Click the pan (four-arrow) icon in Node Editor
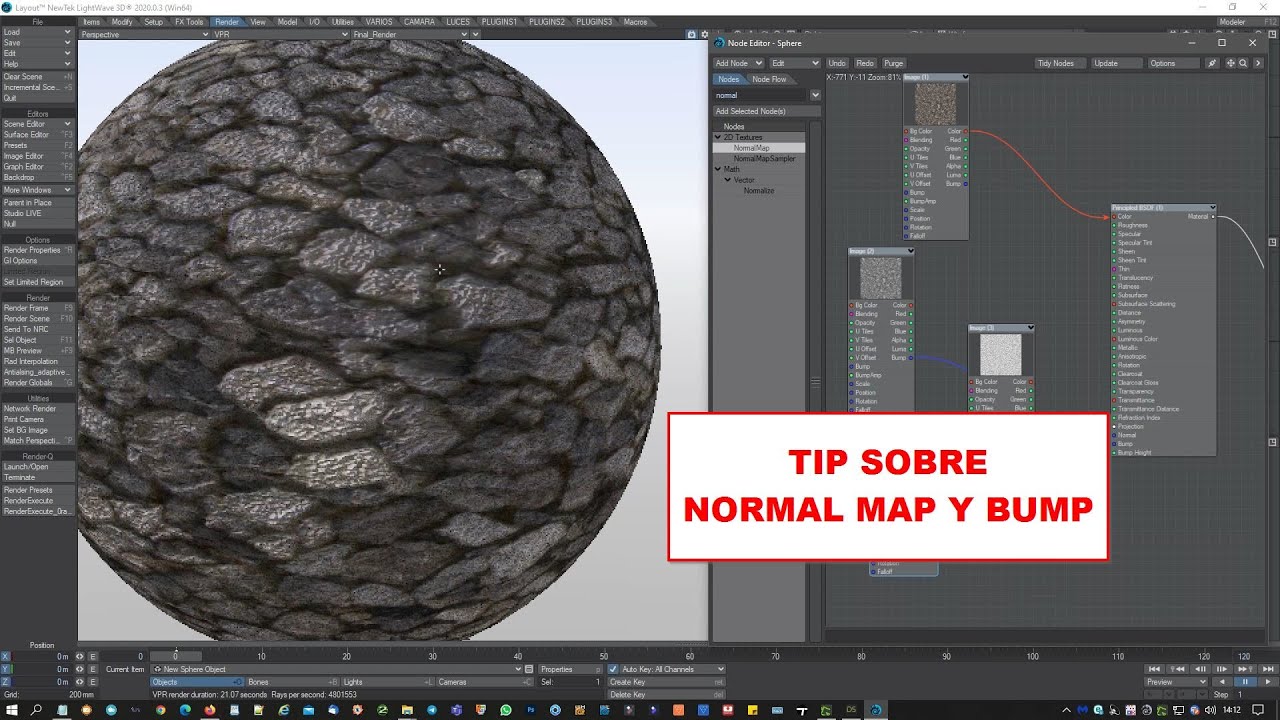Image resolution: width=1280 pixels, height=720 pixels. click(x=1232, y=63)
